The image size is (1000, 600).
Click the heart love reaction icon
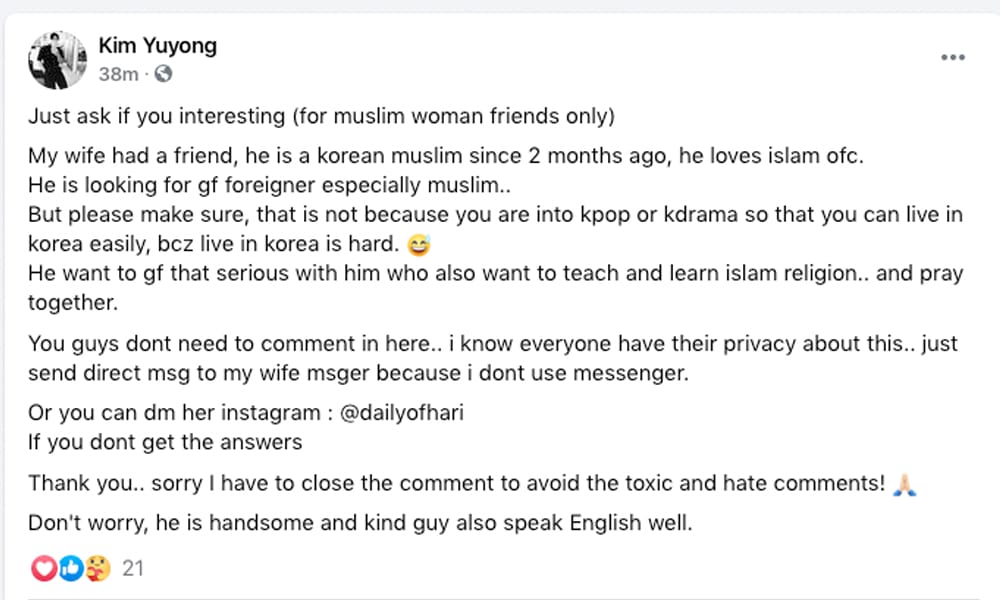tap(45, 568)
